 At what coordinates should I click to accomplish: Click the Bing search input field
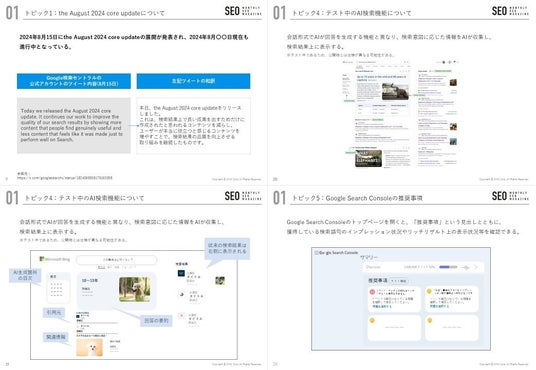(x=117, y=260)
